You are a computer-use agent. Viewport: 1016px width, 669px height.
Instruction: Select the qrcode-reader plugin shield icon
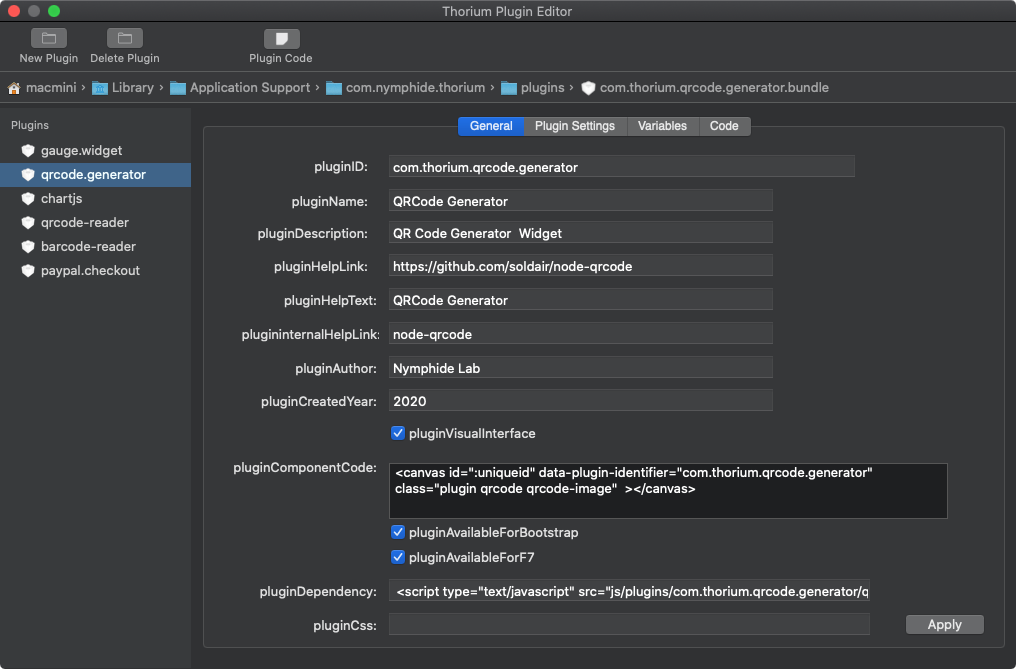(x=28, y=222)
